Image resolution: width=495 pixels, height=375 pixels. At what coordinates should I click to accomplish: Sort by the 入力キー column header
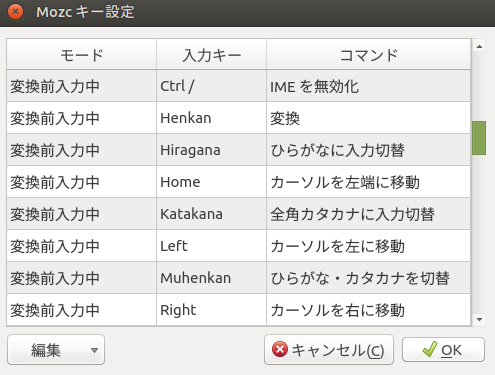coord(211,54)
